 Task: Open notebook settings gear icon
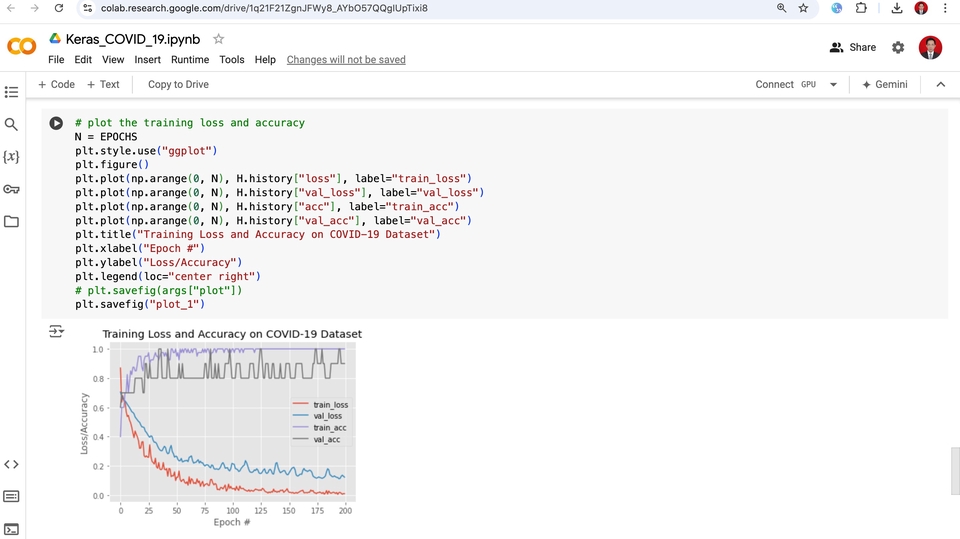coord(898,47)
